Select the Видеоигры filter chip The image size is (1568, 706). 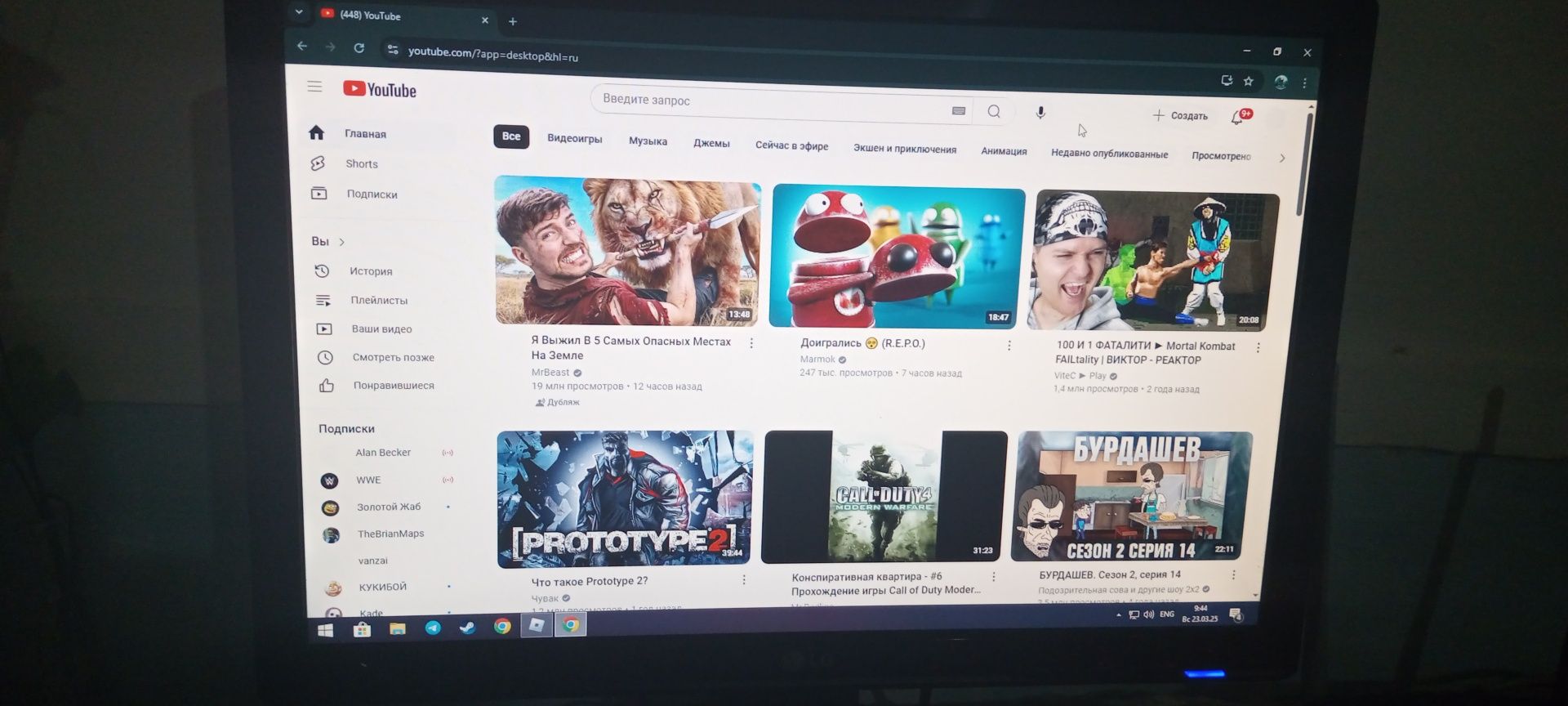[574, 139]
